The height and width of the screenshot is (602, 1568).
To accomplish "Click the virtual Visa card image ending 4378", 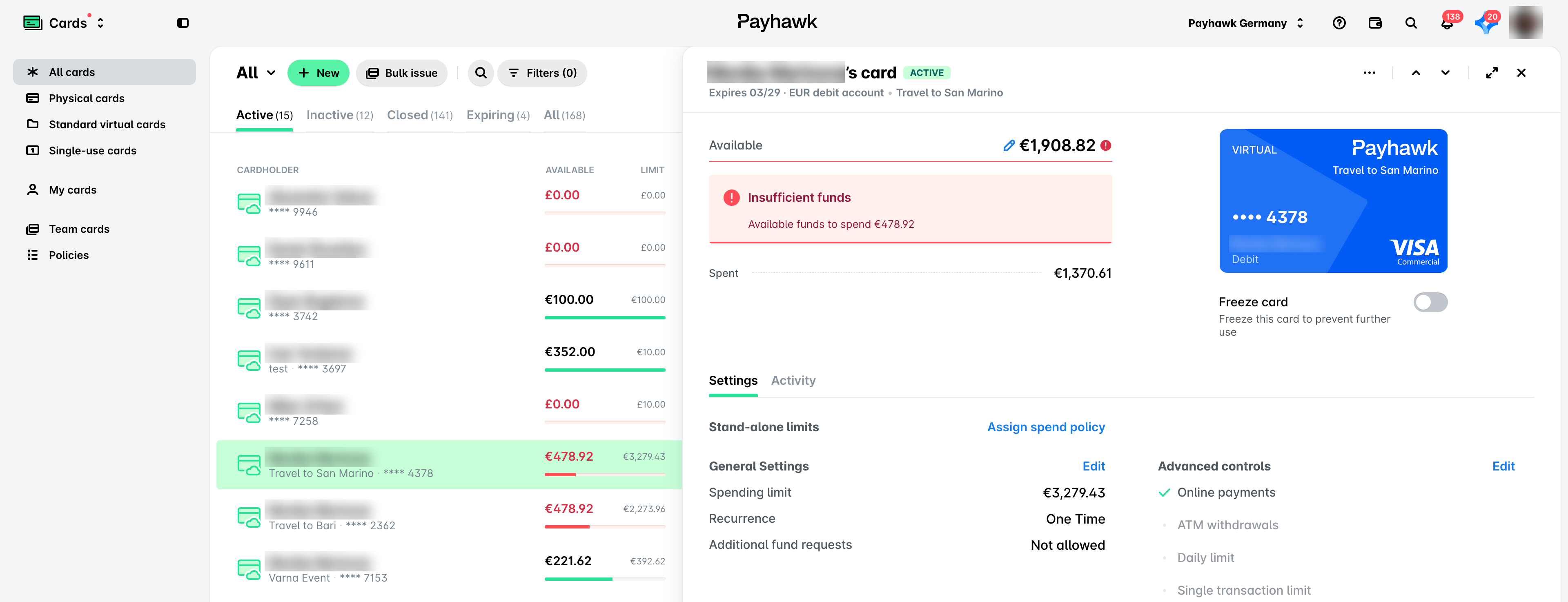I will (x=1333, y=201).
